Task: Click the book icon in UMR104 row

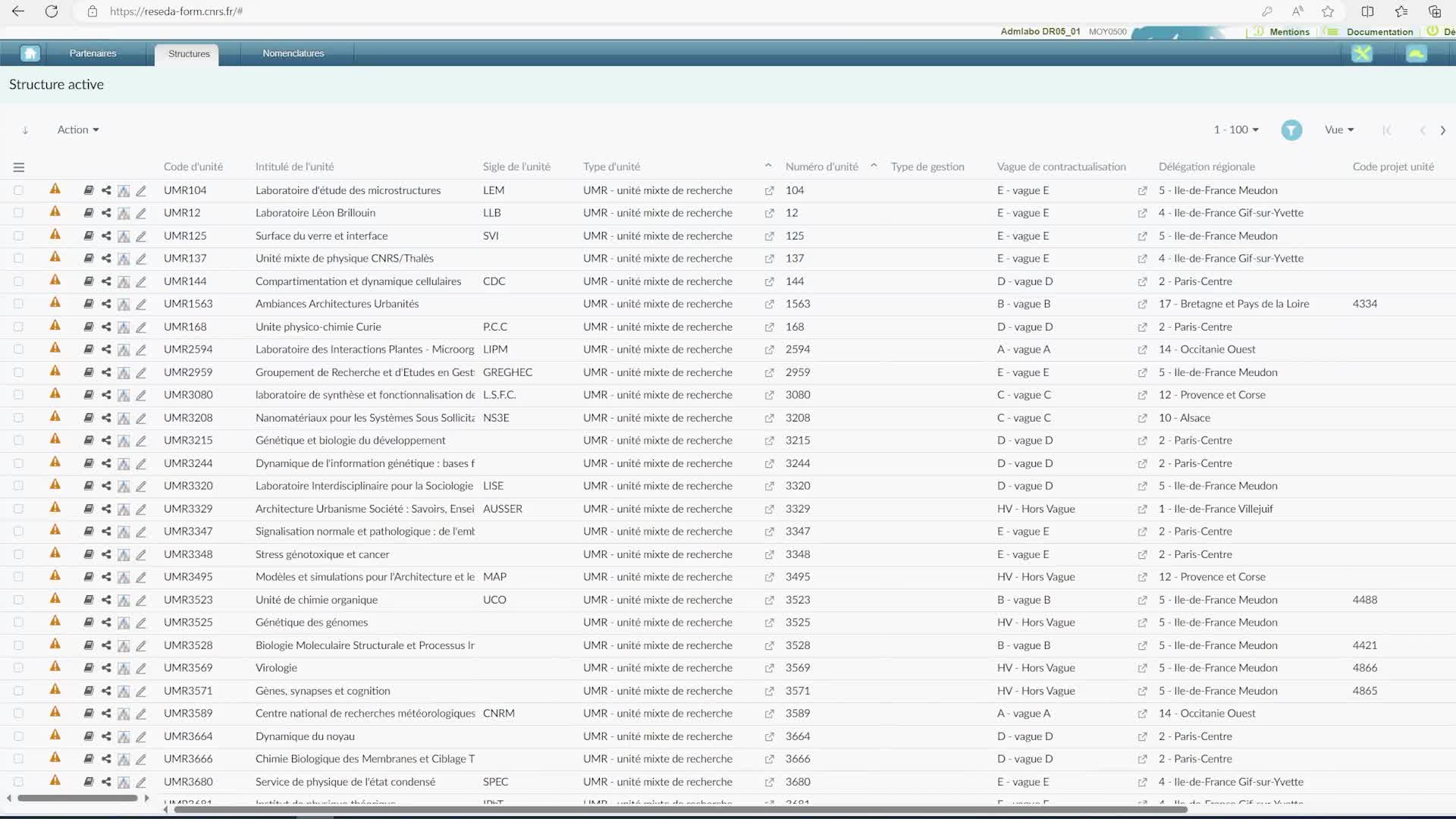Action: (89, 190)
